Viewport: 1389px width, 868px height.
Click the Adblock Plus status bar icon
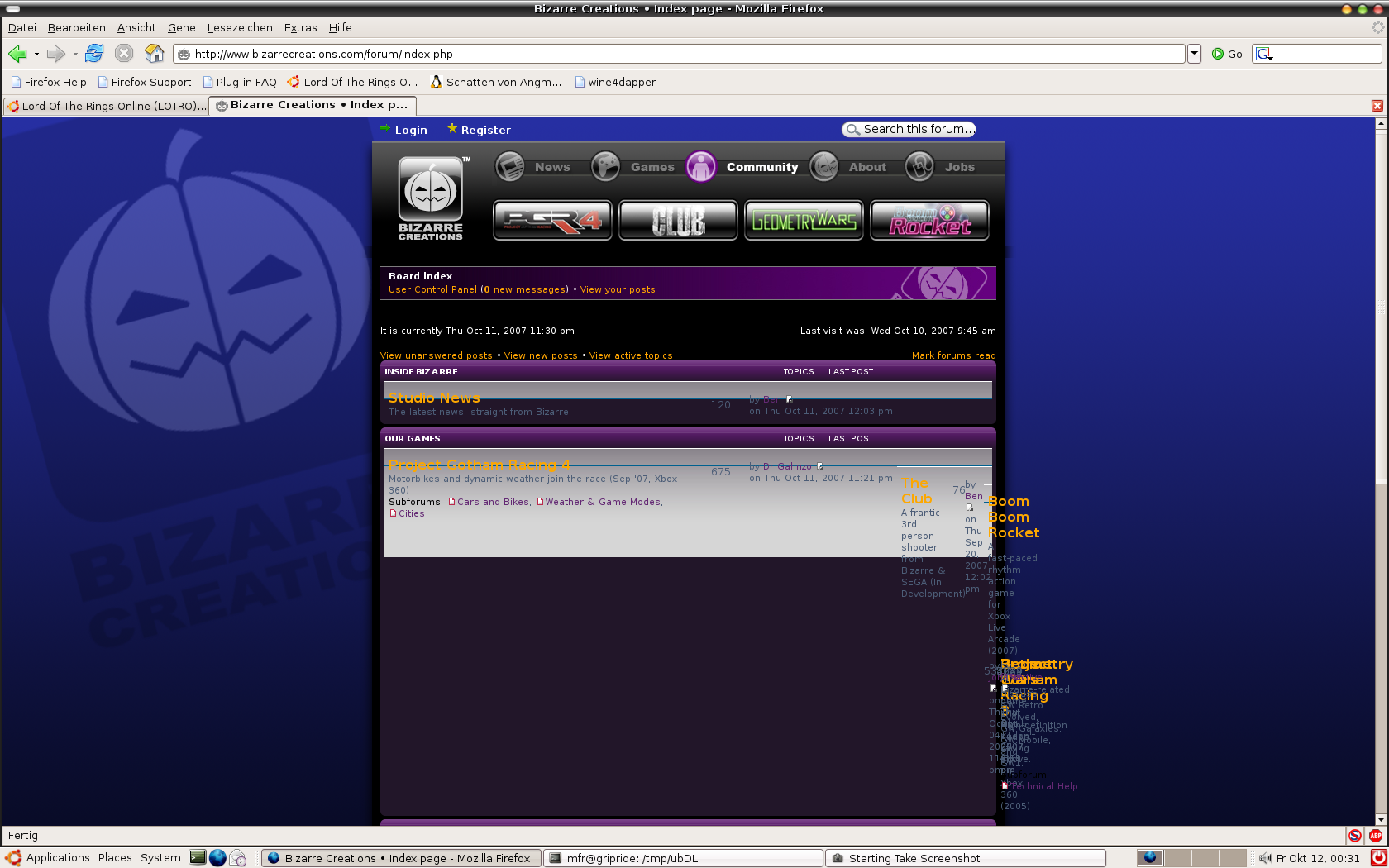tap(1376, 836)
